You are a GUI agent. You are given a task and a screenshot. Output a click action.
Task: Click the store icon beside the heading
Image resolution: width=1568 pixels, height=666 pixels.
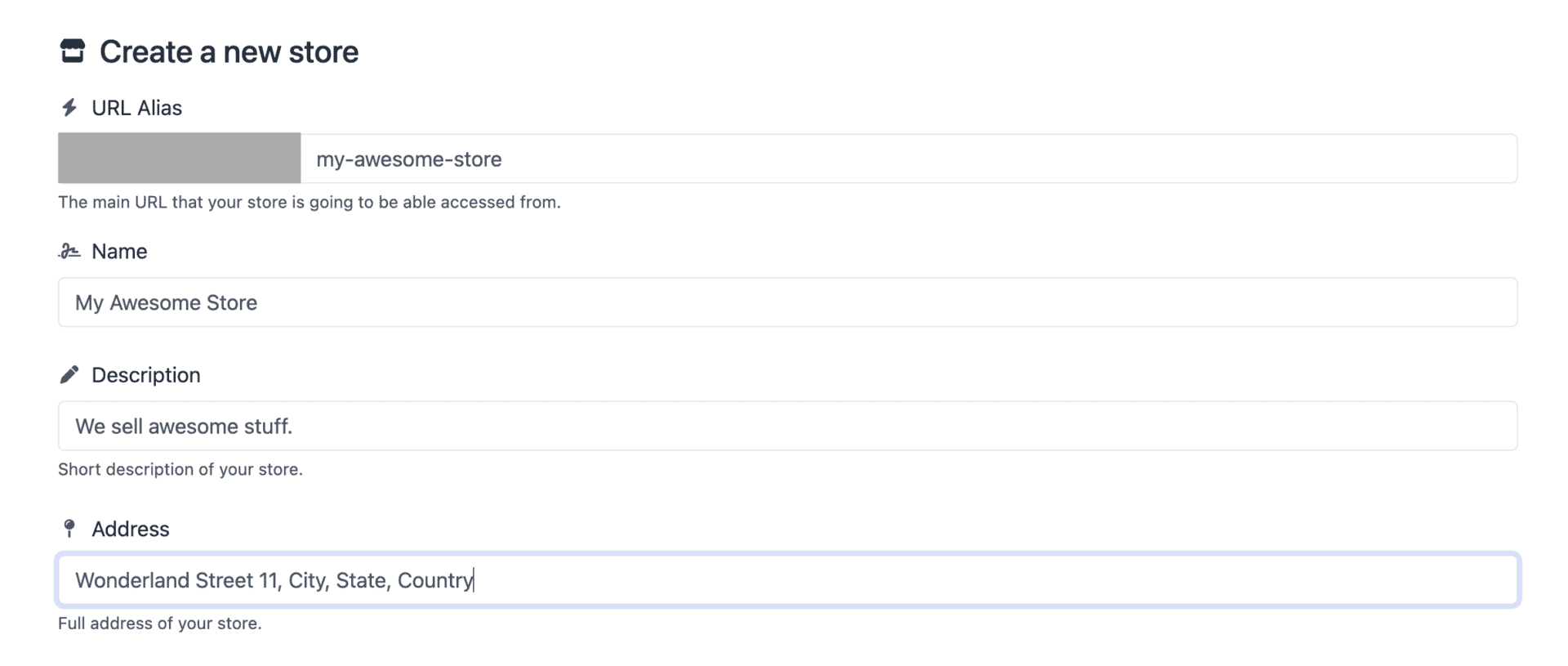73,51
